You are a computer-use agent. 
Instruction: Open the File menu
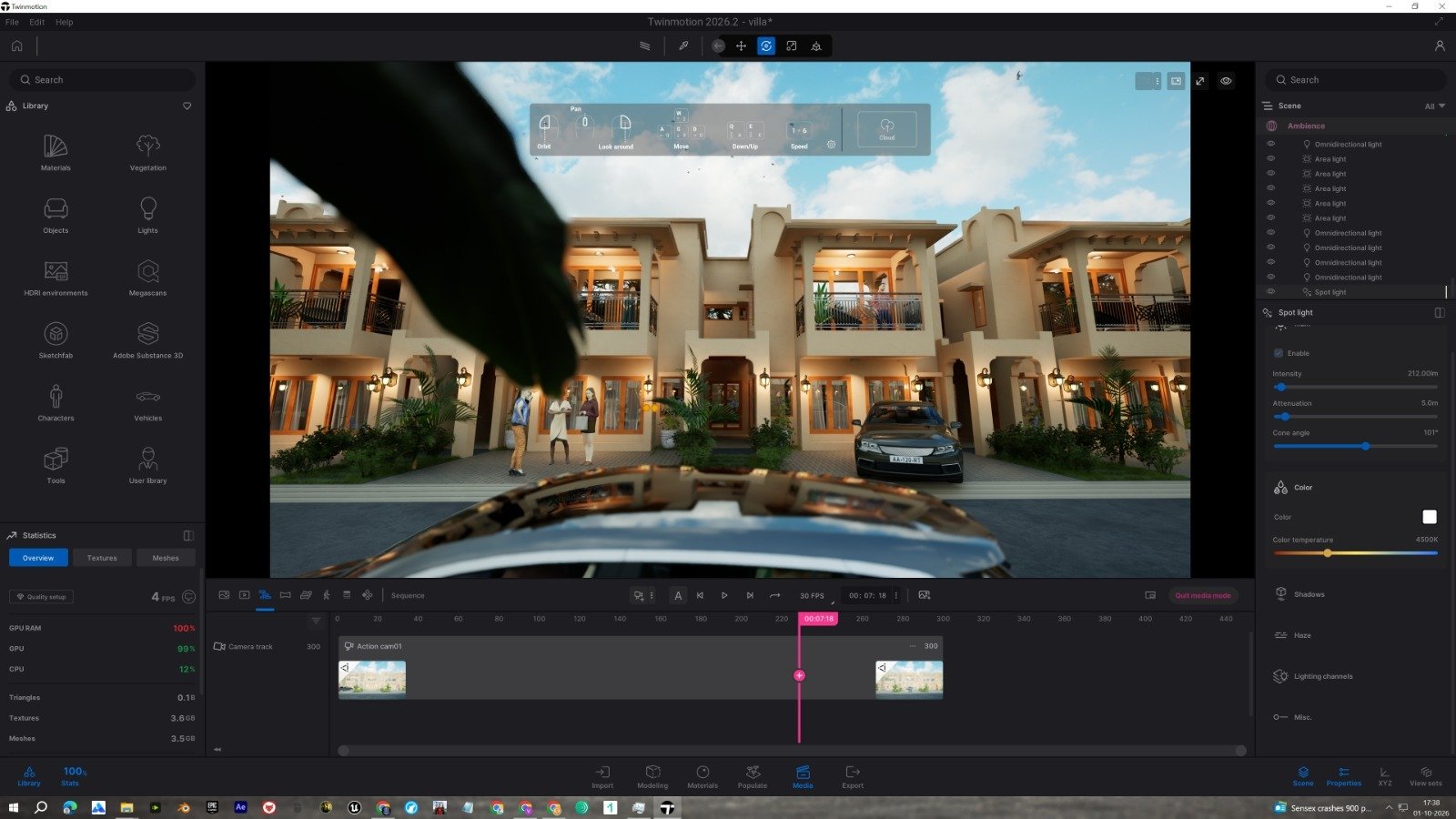pos(12,22)
